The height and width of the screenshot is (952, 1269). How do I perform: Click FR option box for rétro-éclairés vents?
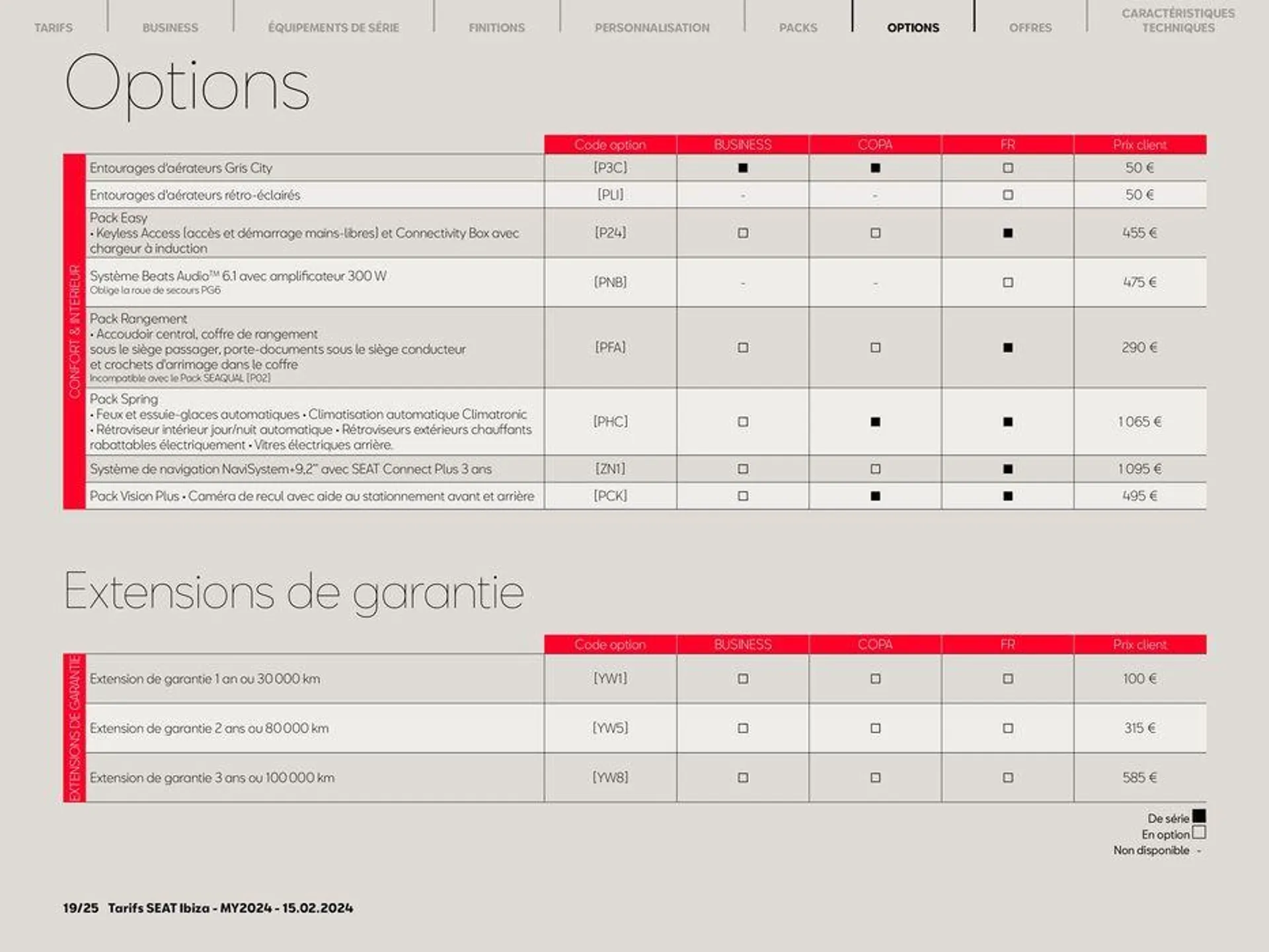(1007, 195)
